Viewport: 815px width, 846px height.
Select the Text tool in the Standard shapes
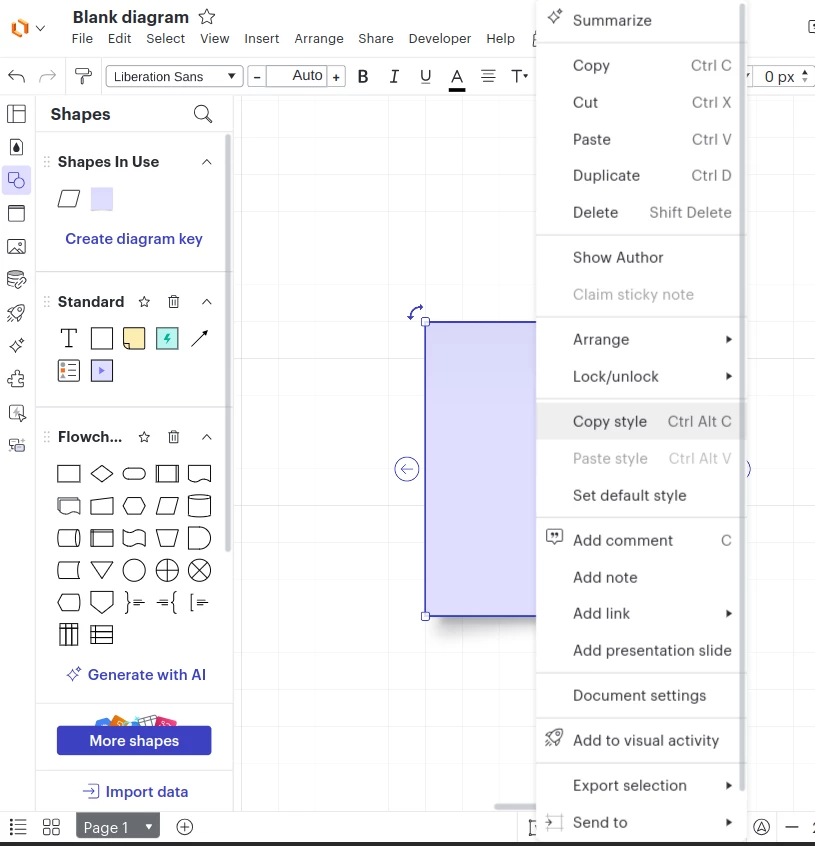68,338
